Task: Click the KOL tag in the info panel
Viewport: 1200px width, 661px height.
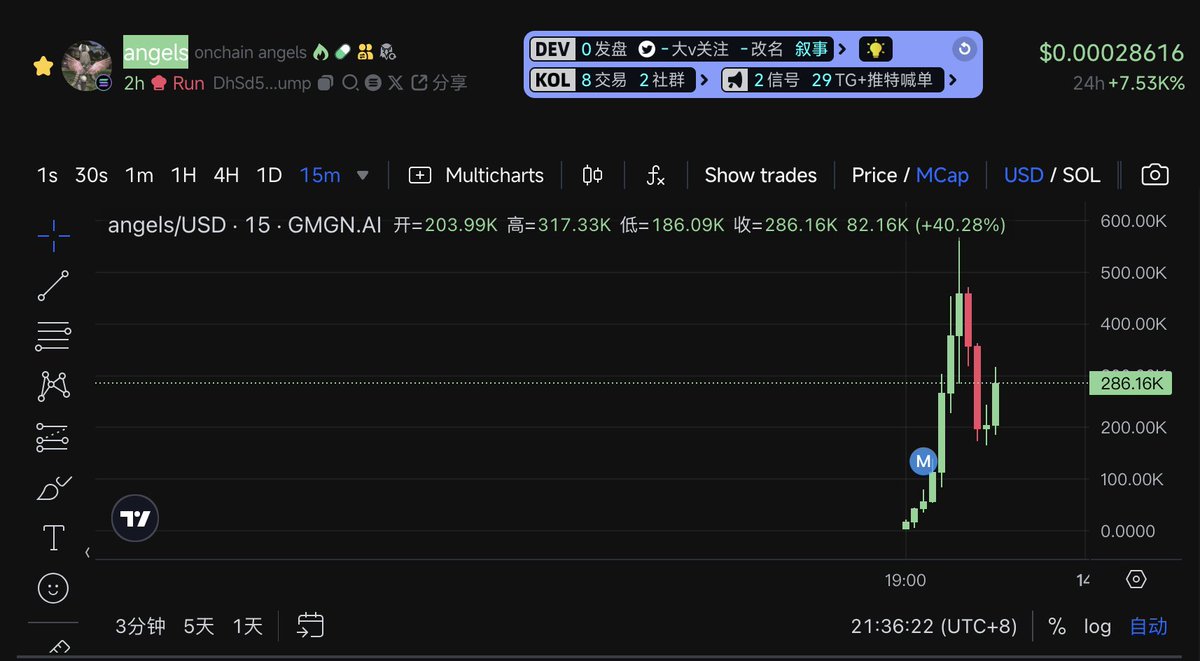Action: click(553, 79)
